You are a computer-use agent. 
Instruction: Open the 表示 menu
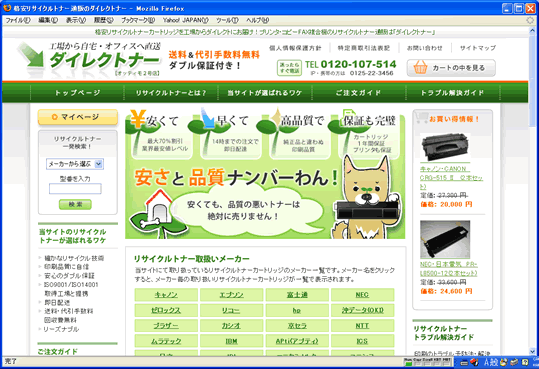76,20
